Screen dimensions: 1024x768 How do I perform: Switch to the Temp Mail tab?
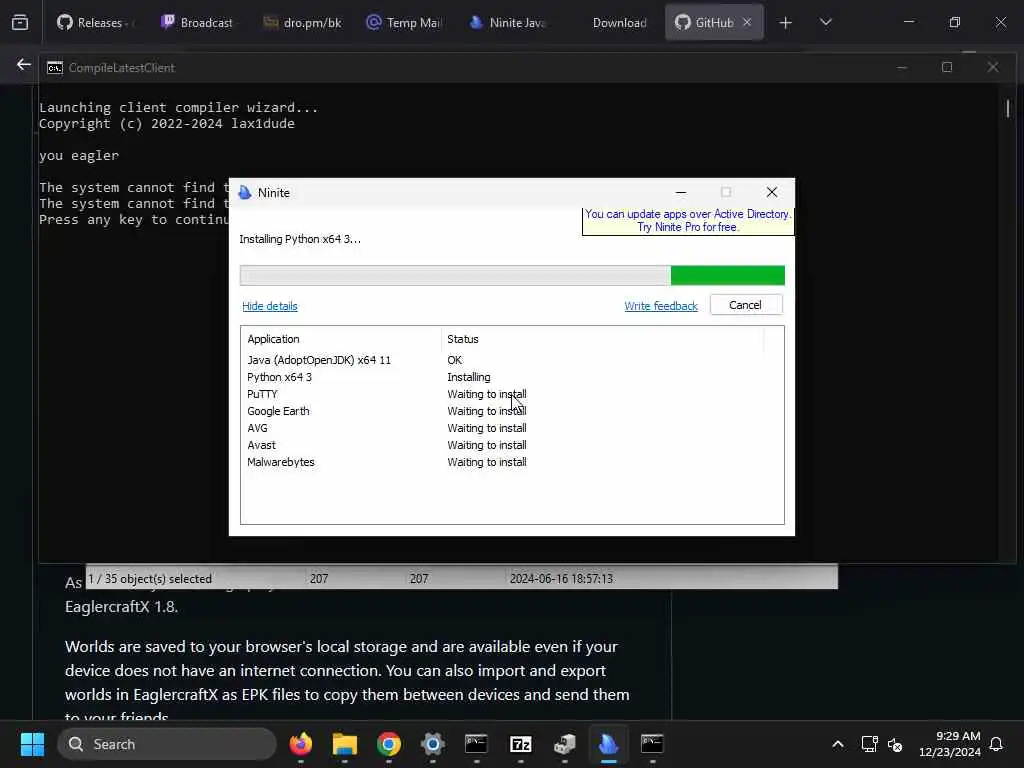(x=405, y=23)
